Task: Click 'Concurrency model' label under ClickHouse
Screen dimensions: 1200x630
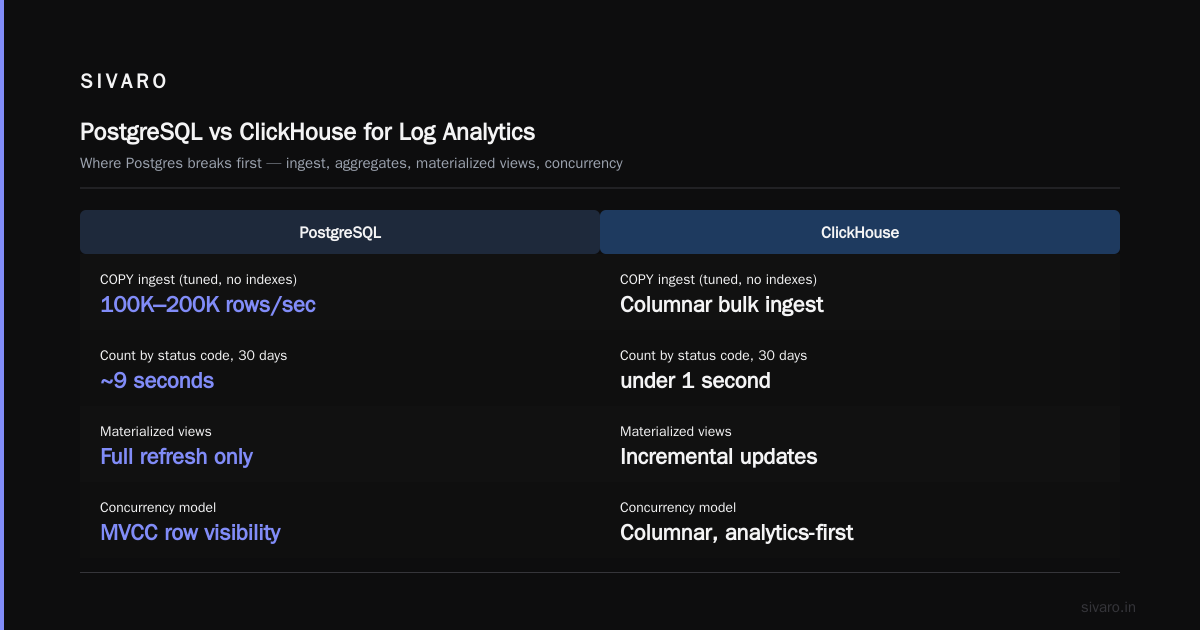Action: coord(678,507)
